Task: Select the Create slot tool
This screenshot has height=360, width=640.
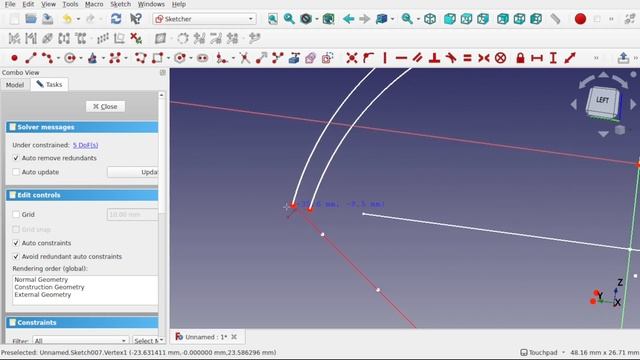Action: click(202, 58)
